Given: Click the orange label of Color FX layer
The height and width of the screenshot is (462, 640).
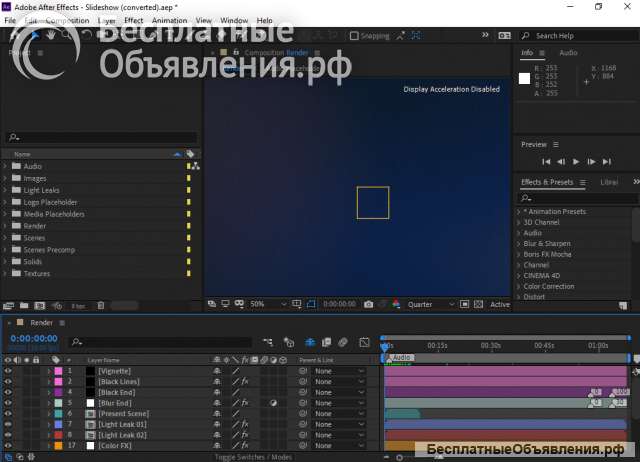Looking at the screenshot, I should click(x=58, y=446).
